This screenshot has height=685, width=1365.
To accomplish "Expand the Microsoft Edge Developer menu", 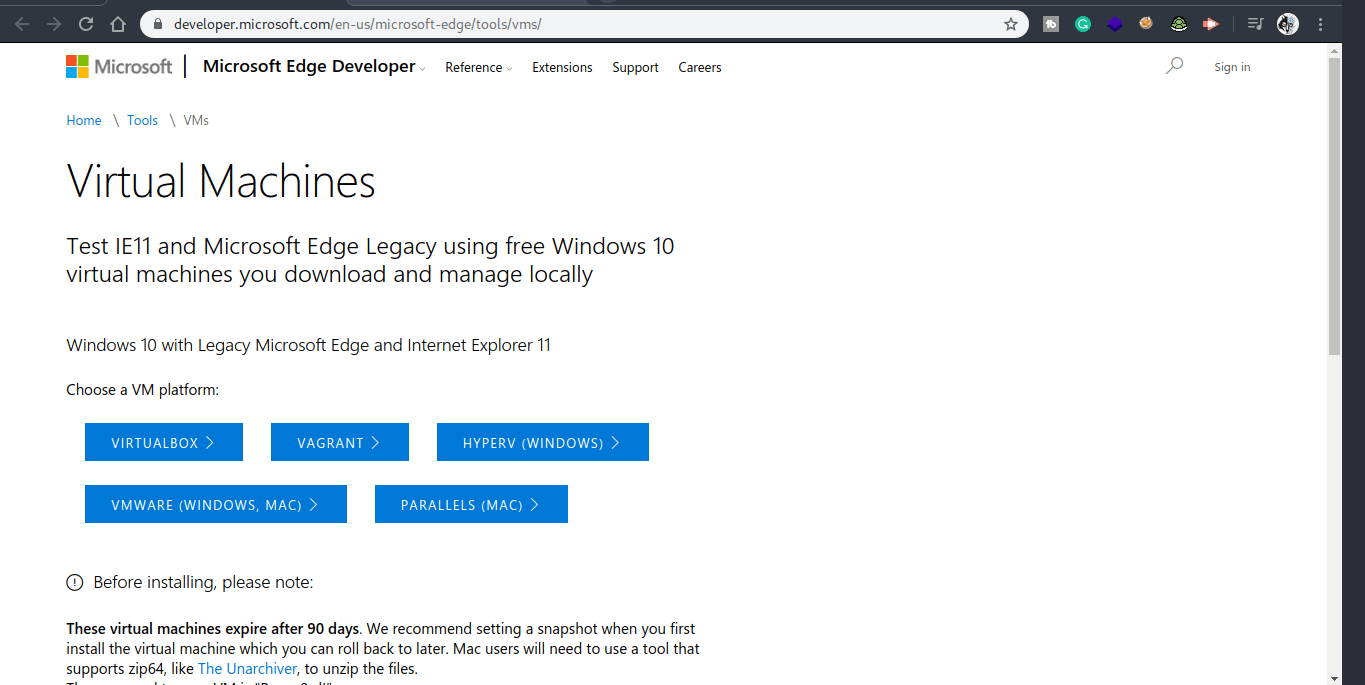I will [x=314, y=66].
